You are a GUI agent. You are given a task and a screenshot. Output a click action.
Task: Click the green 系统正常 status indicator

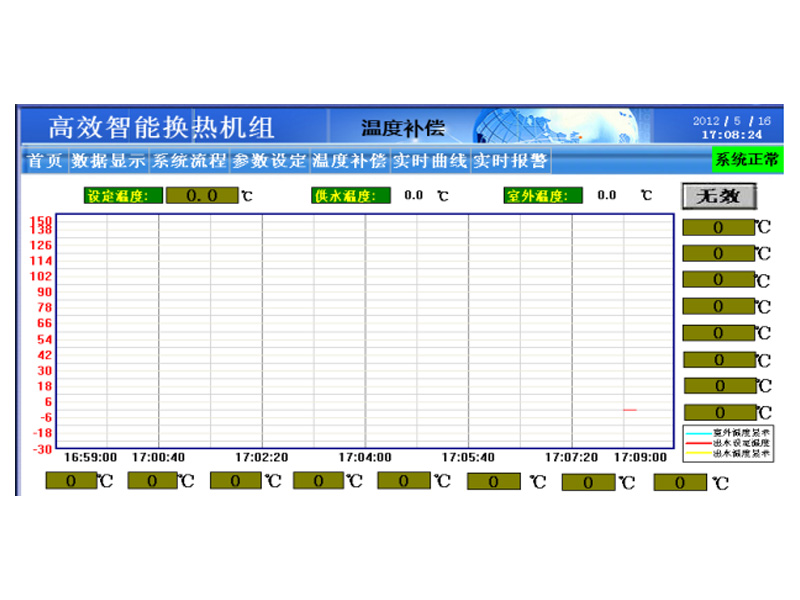[747, 160]
